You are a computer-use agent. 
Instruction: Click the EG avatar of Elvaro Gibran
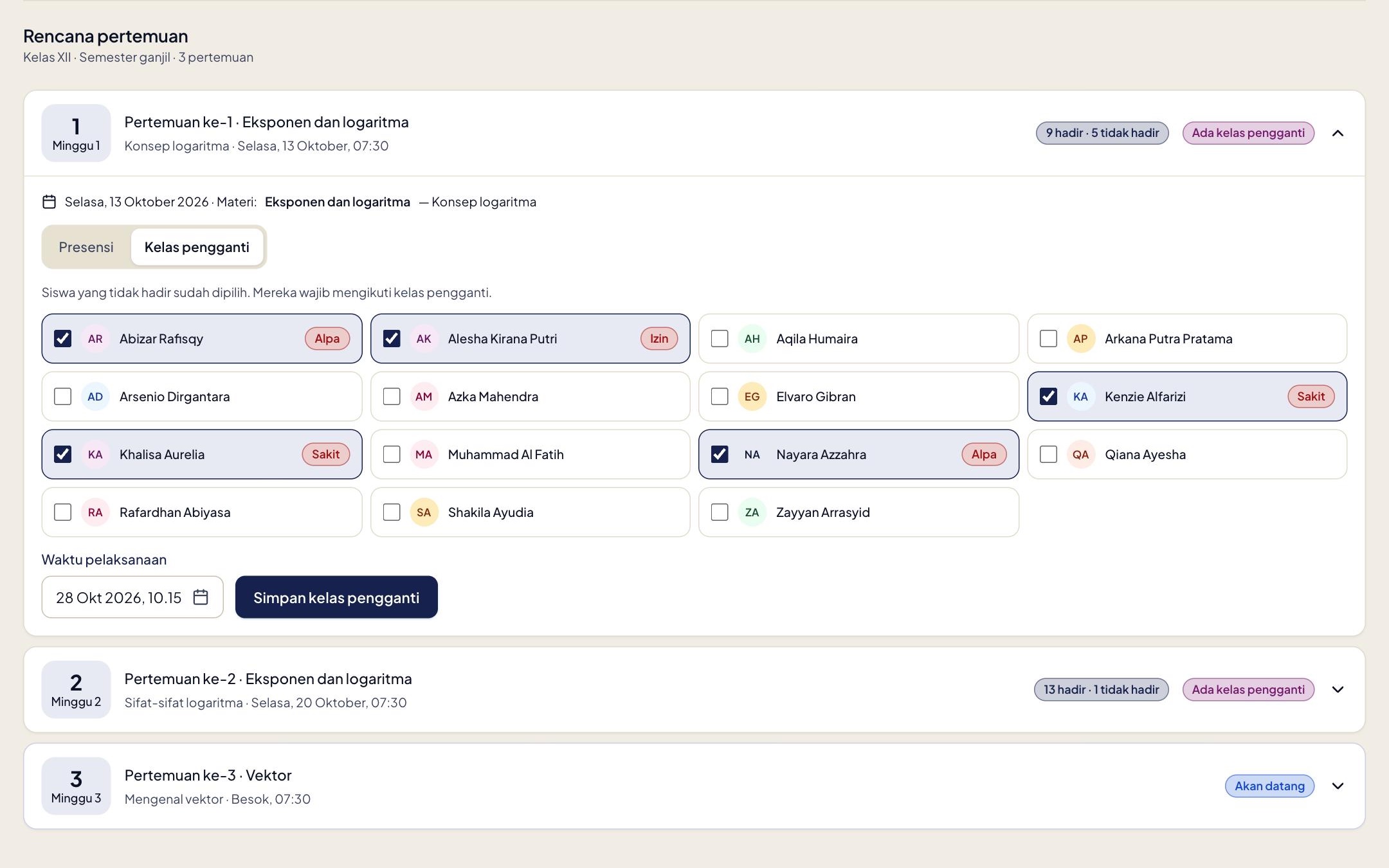(752, 397)
